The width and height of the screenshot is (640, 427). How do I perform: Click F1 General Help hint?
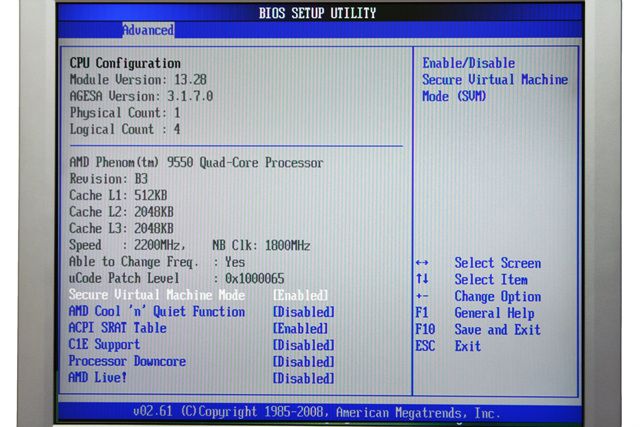[x=475, y=313]
